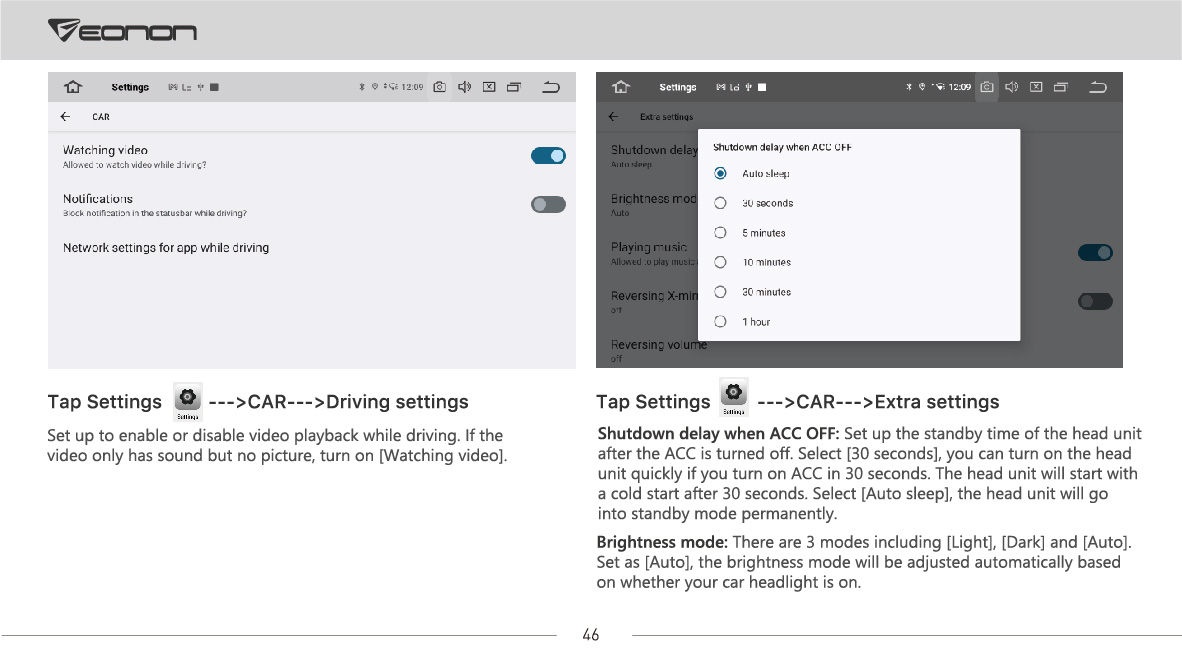Select the 1 hour radio option
The image size is (1182, 650).
point(721,322)
